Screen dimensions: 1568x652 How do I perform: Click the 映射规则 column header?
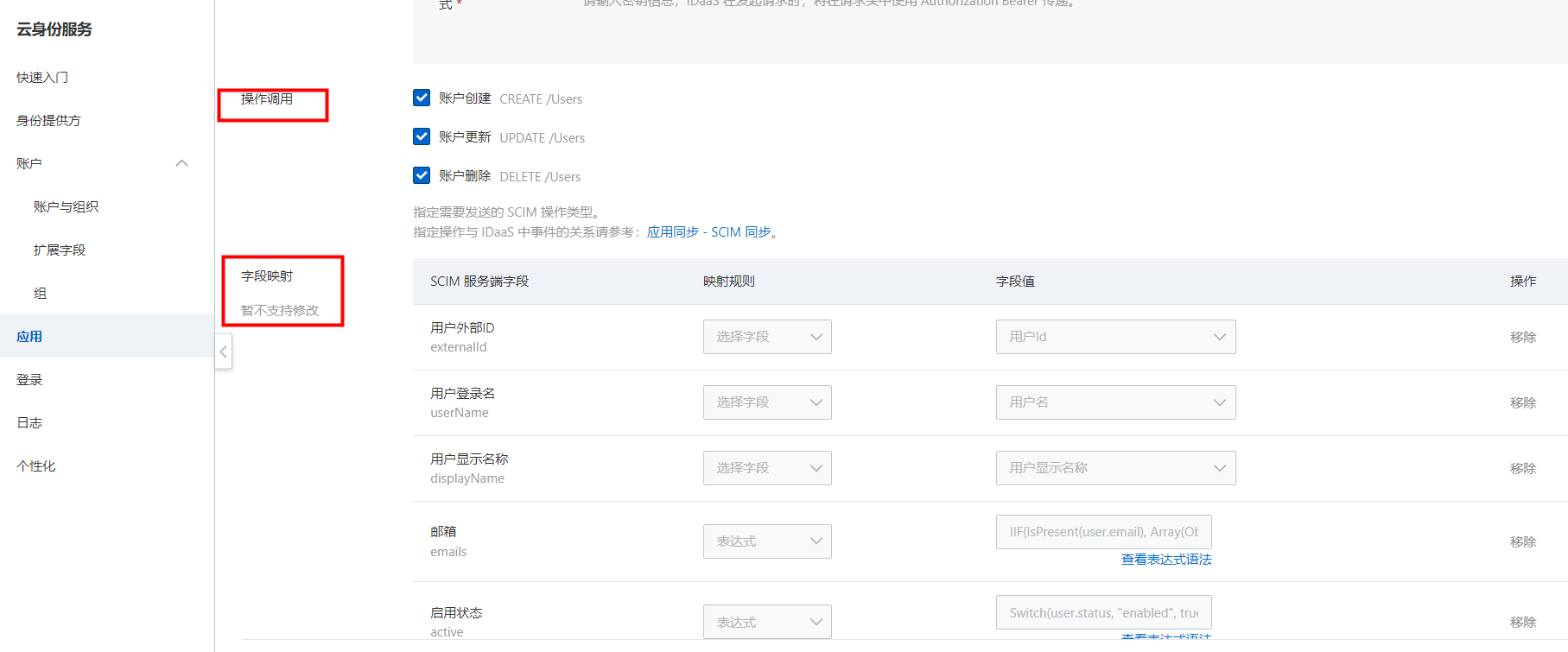pyautogui.click(x=729, y=281)
